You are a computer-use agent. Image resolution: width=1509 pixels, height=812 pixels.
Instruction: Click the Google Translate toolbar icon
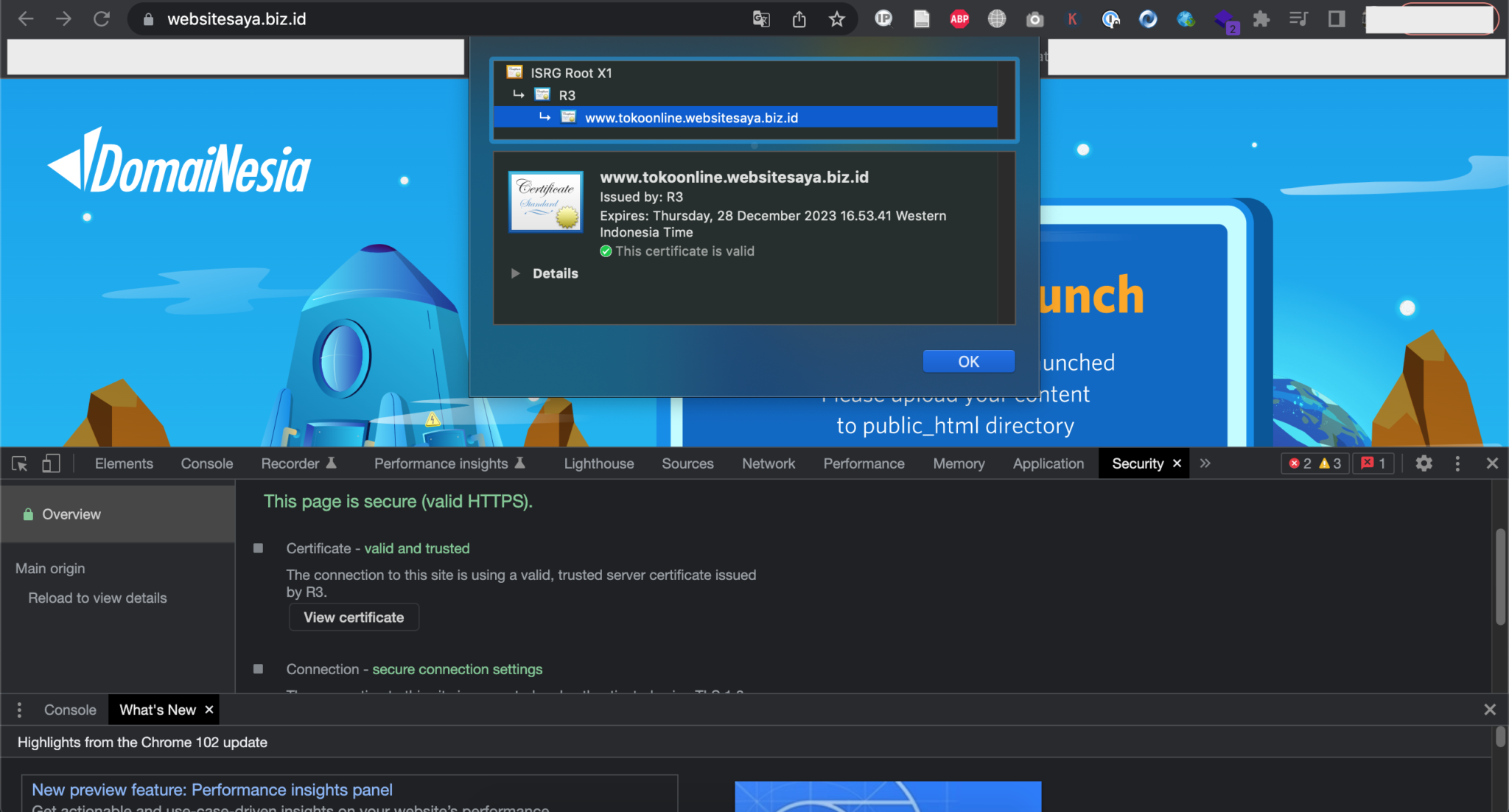pos(761,19)
